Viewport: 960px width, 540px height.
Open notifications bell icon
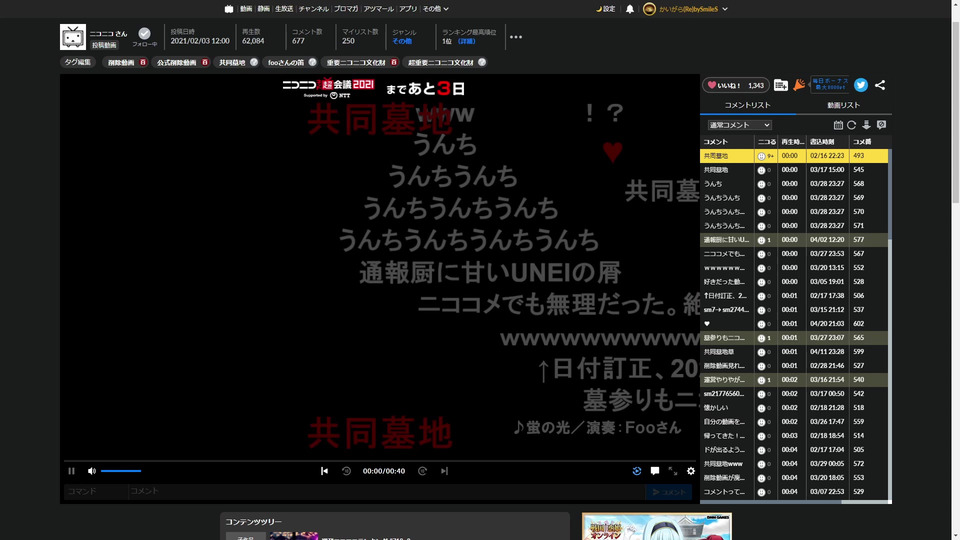click(630, 9)
